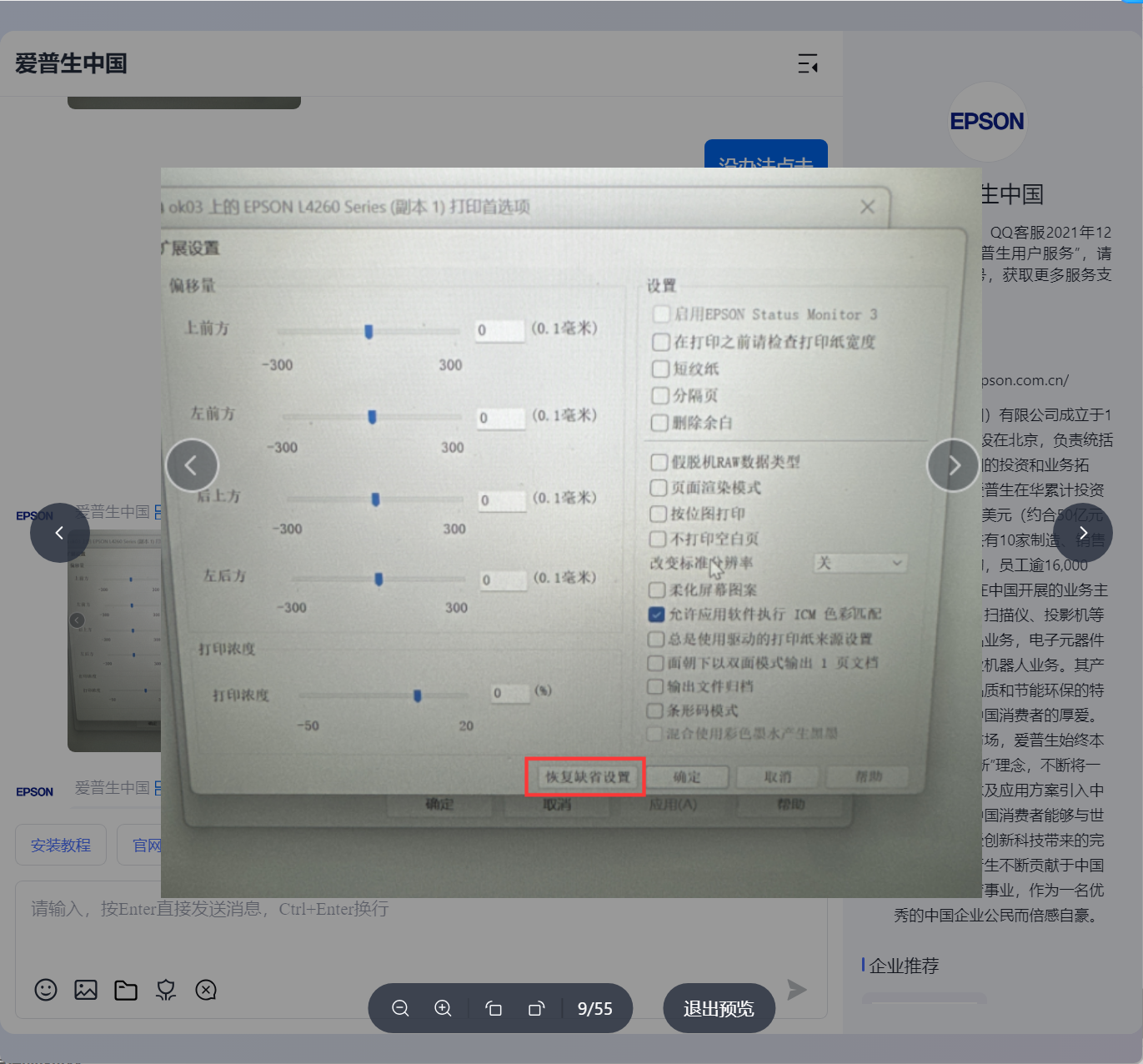End chat with circled X icon
The height and width of the screenshot is (1064, 1143).
coord(206,990)
